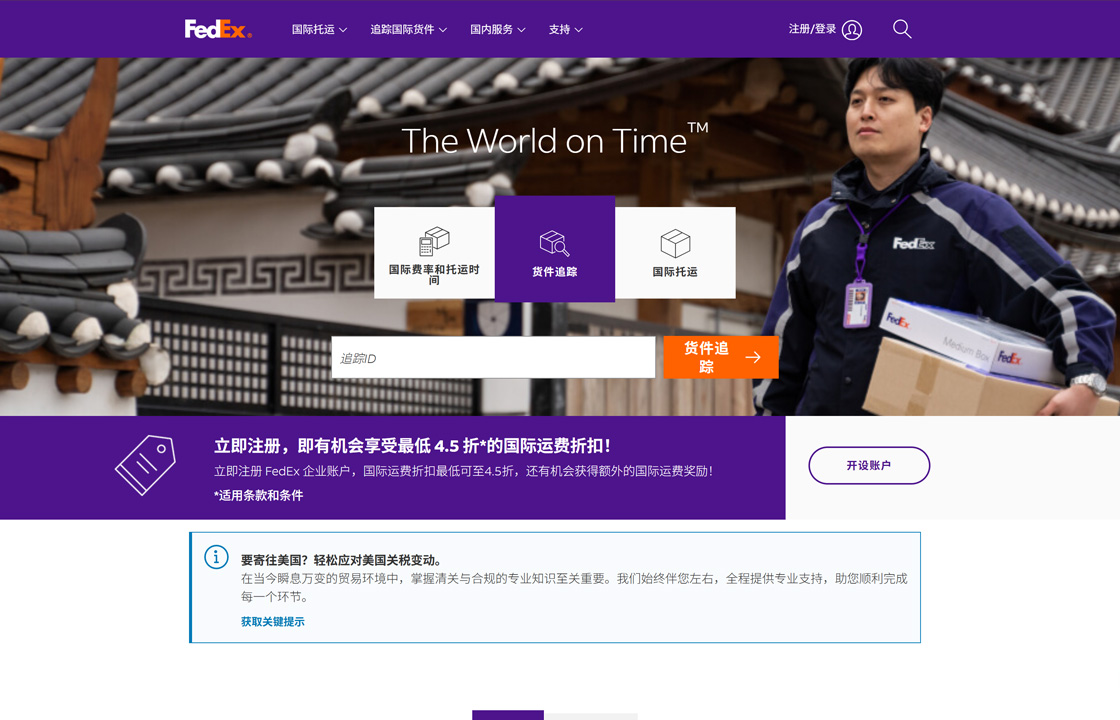This screenshot has width=1120, height=720.
Task: Select the 国际托运 box tile
Action: [675, 253]
